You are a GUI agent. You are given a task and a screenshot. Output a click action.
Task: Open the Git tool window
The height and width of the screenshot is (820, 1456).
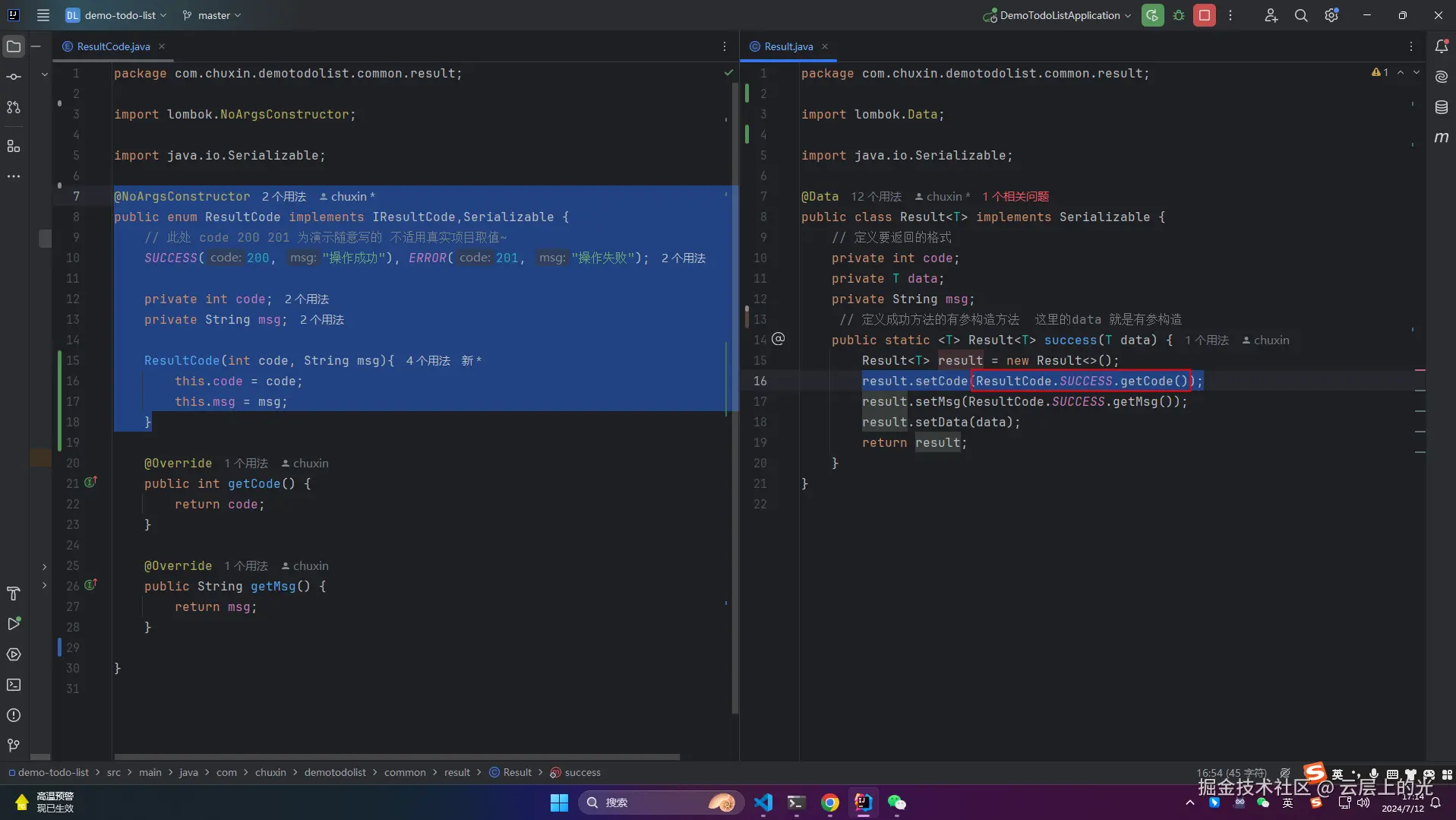click(x=14, y=746)
